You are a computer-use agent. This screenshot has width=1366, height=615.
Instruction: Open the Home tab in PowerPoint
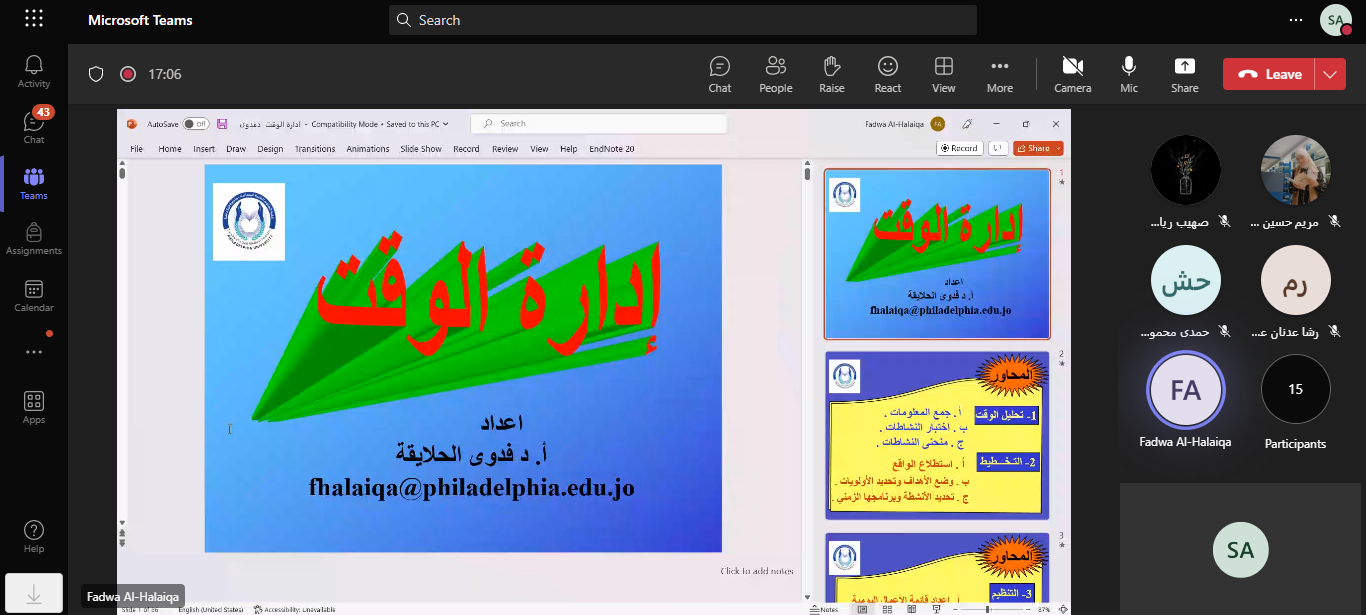[170, 149]
